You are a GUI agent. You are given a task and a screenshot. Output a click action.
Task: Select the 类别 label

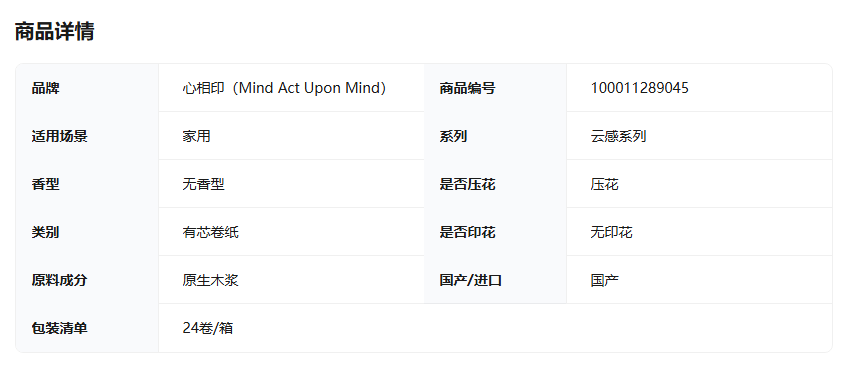pyautogui.click(x=46, y=232)
